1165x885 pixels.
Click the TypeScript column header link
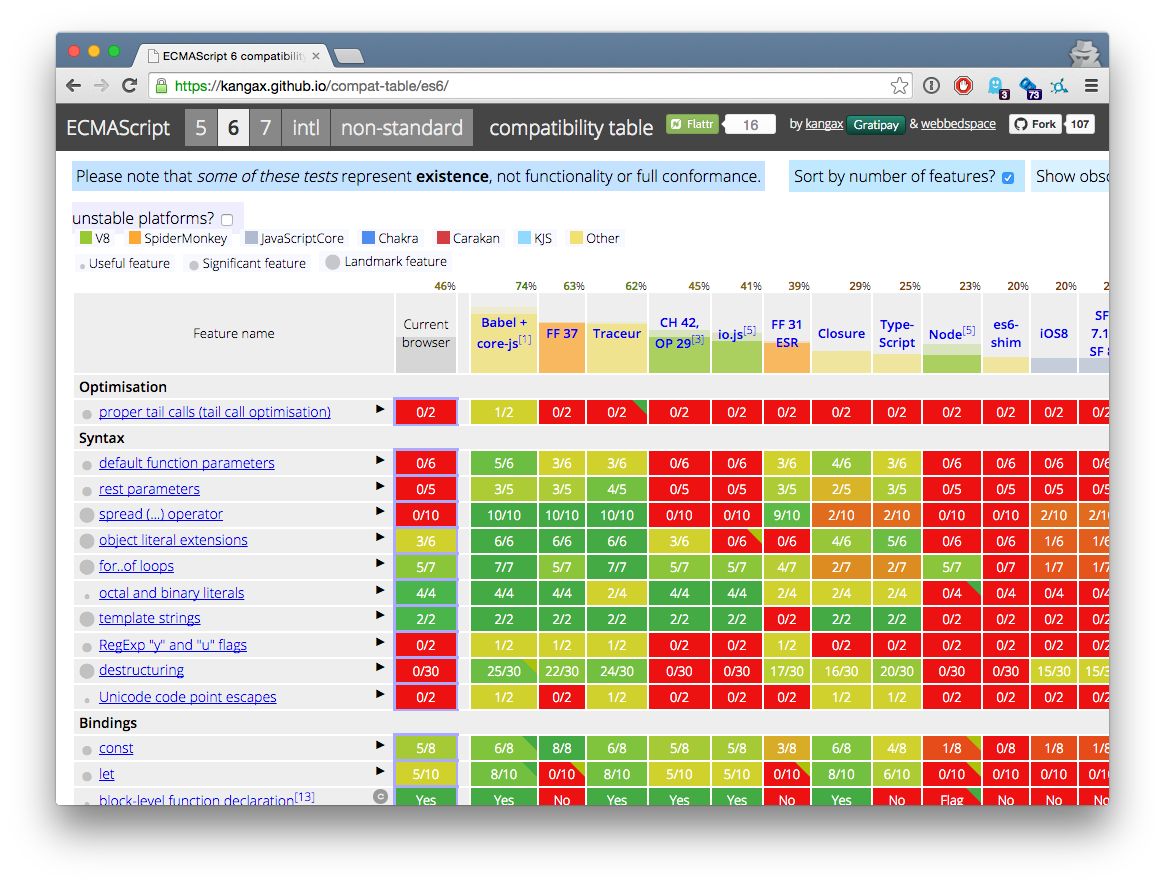(897, 334)
